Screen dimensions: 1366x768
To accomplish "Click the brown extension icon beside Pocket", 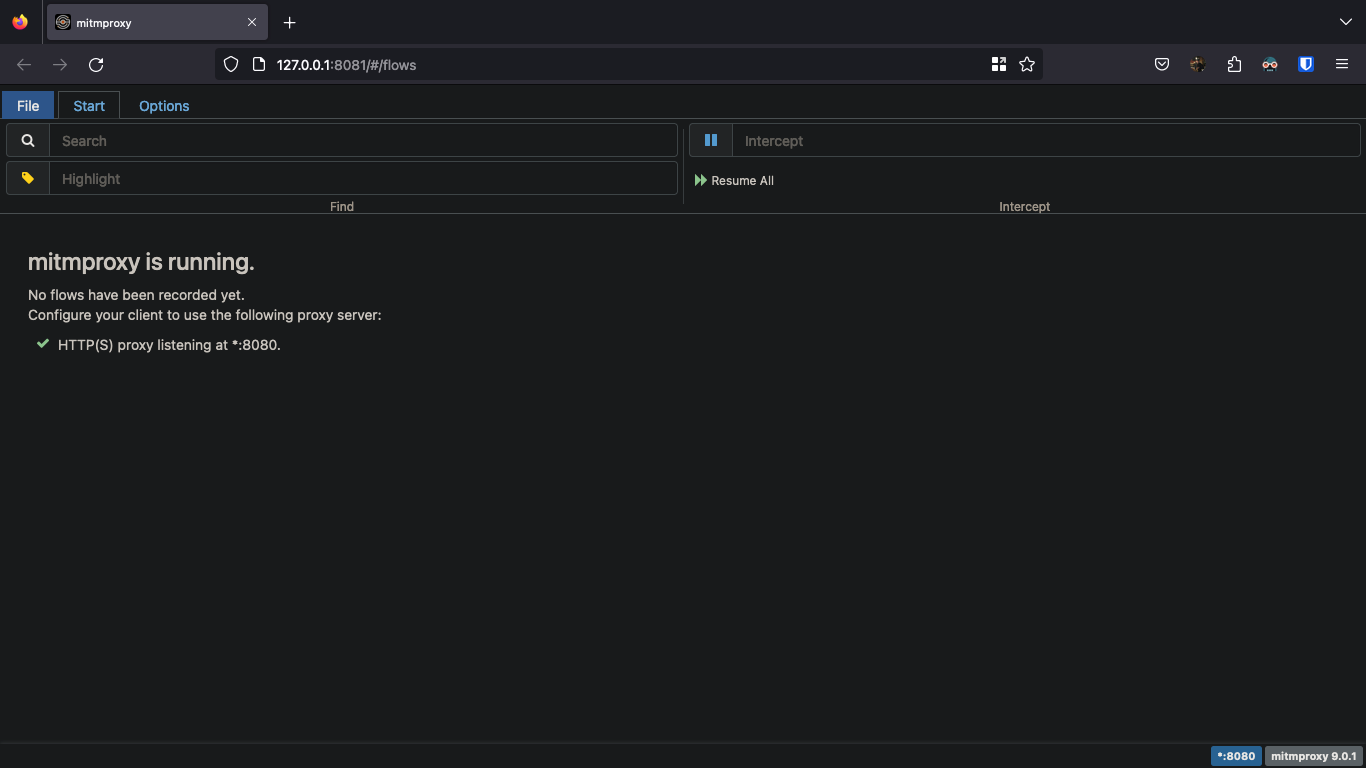I will [1198, 64].
